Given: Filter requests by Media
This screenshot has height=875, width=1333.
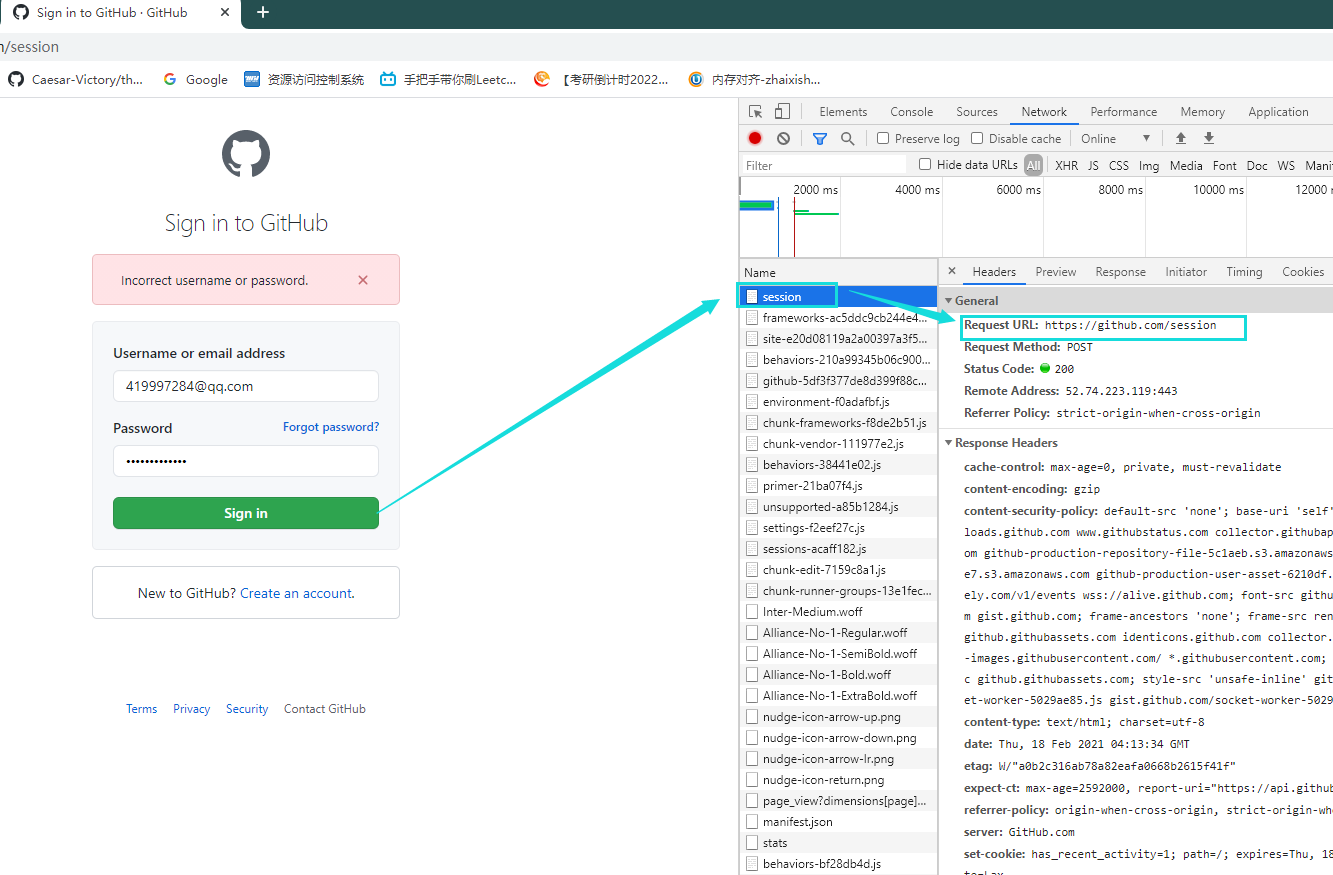Looking at the screenshot, I should click(1186, 166).
